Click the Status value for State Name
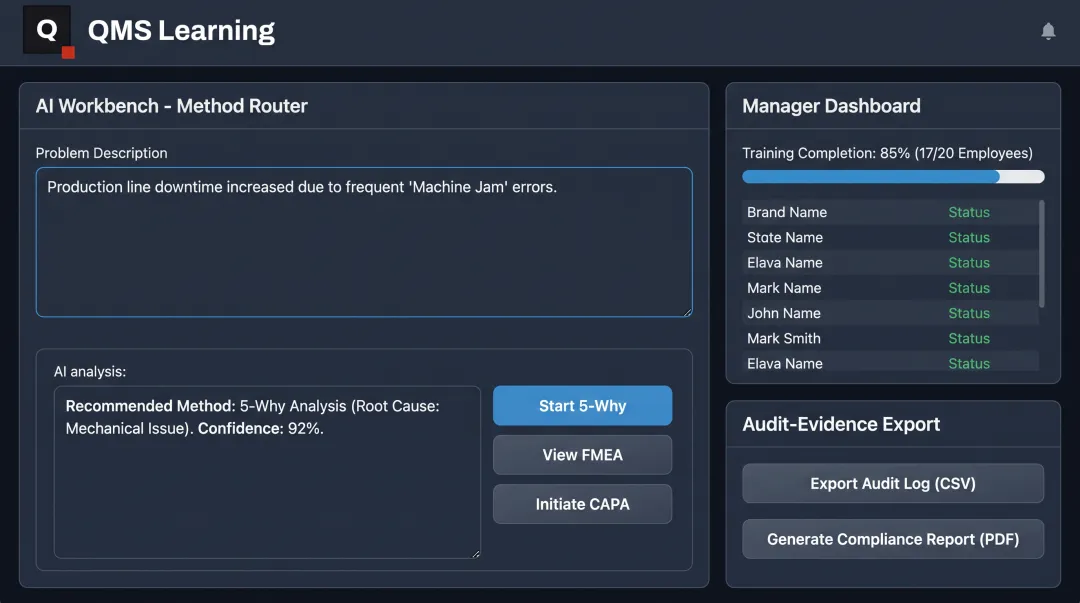The height and width of the screenshot is (603, 1080). (968, 238)
